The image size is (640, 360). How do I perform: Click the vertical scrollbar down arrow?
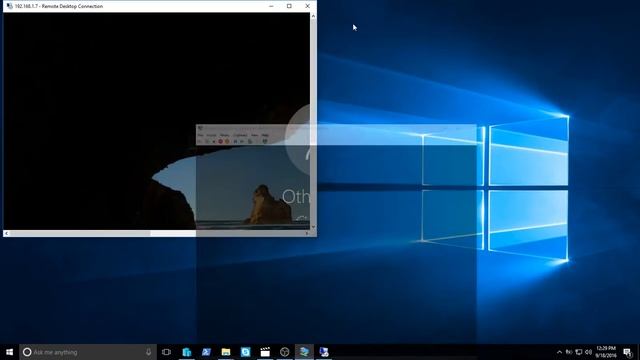pyautogui.click(x=313, y=227)
